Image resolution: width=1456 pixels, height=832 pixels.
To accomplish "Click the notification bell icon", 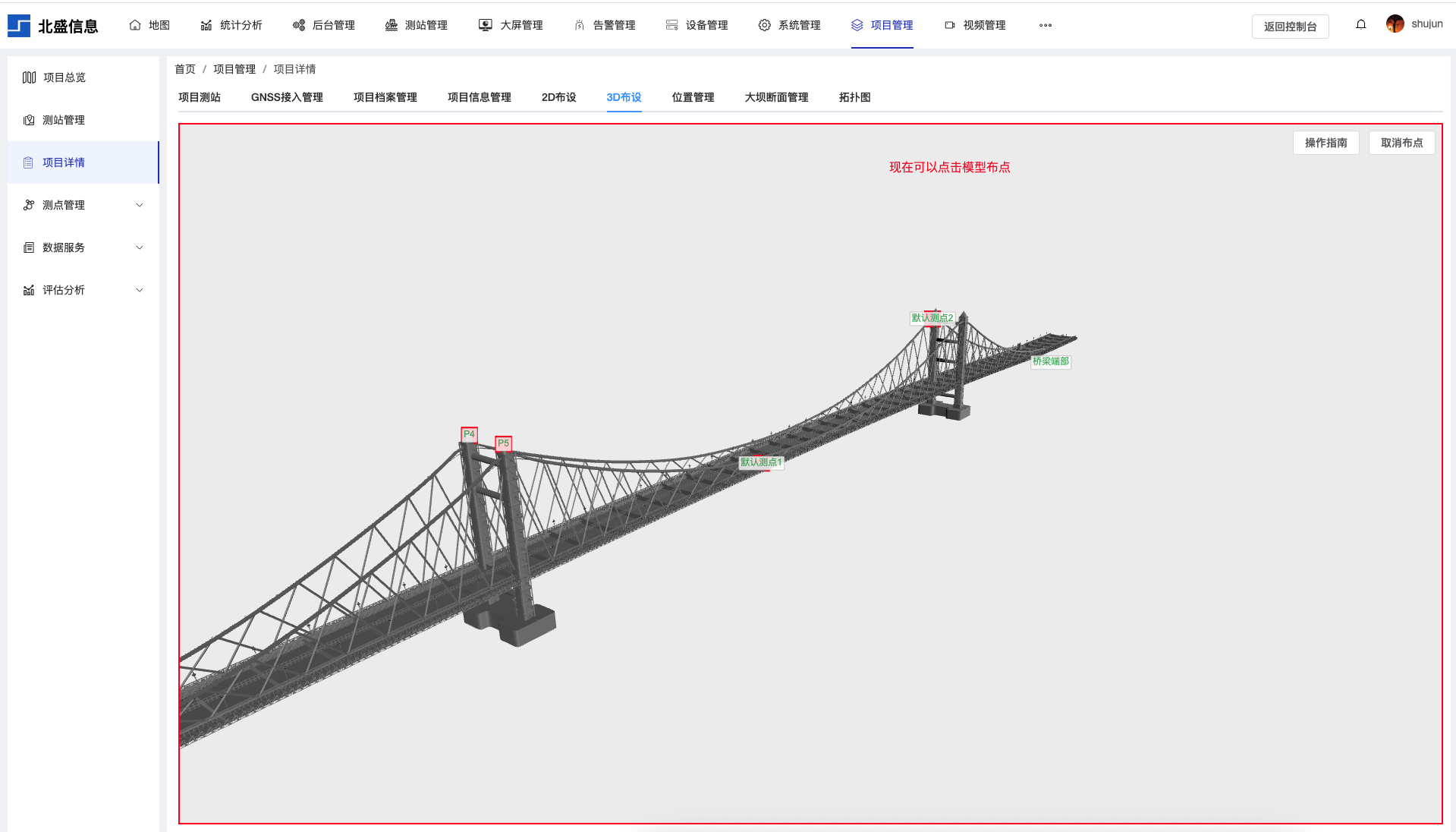I will click(1360, 24).
